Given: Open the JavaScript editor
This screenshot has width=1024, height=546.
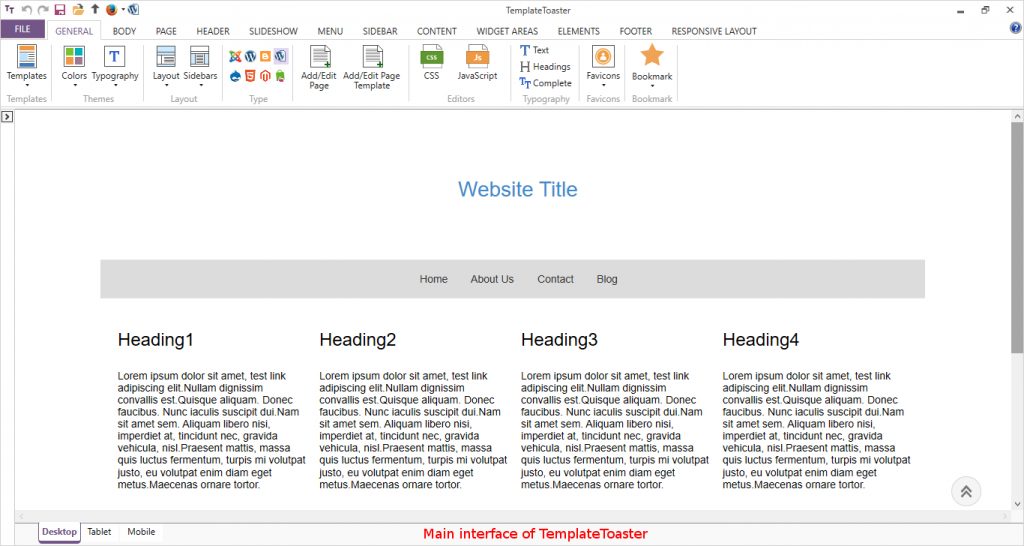Looking at the screenshot, I should click(477, 63).
